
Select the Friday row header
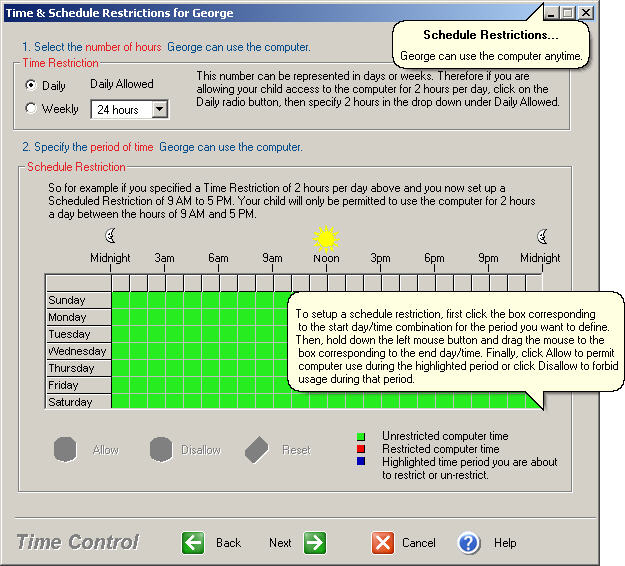pos(79,385)
